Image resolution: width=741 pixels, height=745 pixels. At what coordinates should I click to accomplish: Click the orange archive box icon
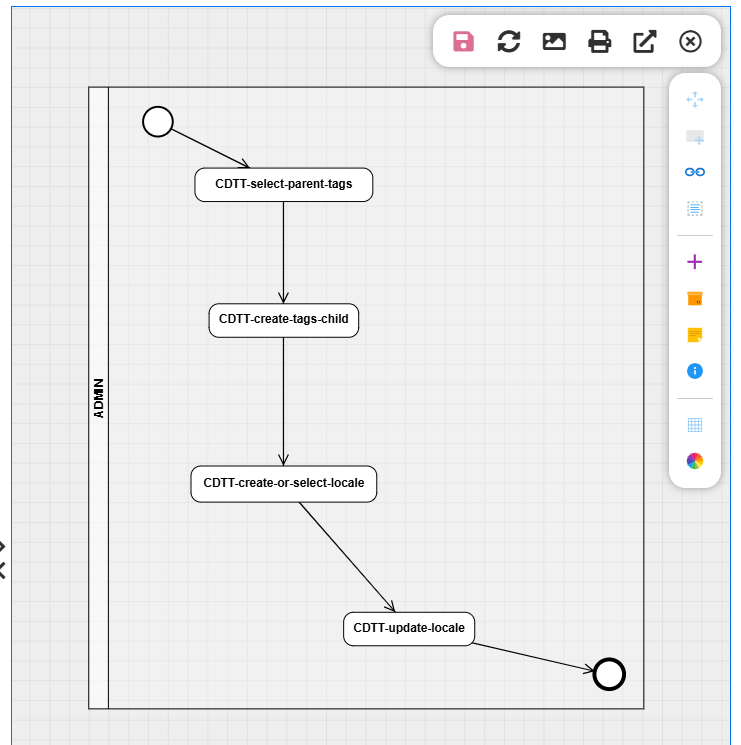(x=695, y=298)
